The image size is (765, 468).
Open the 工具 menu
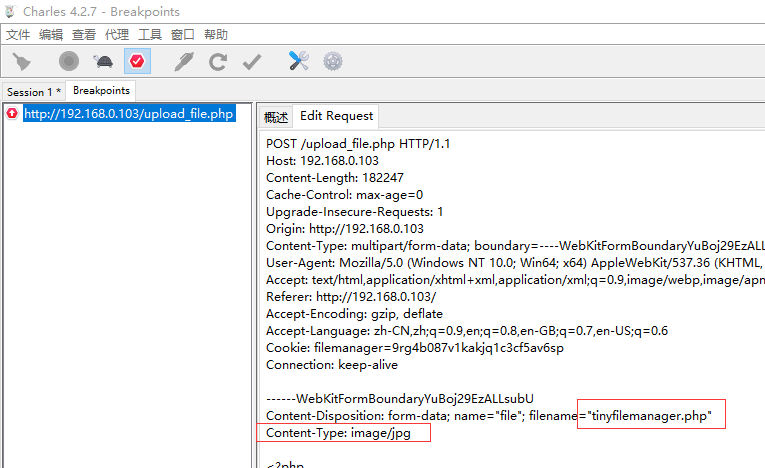click(x=150, y=35)
